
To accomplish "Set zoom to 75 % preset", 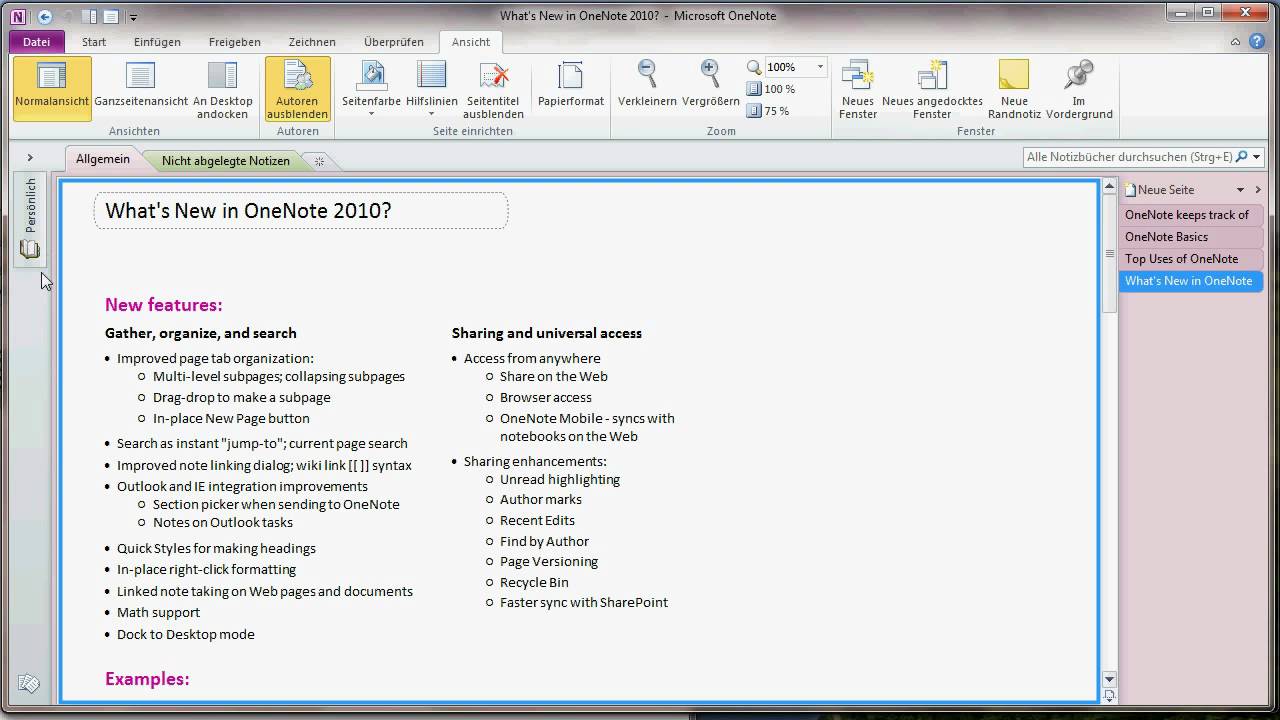I will [x=768, y=111].
